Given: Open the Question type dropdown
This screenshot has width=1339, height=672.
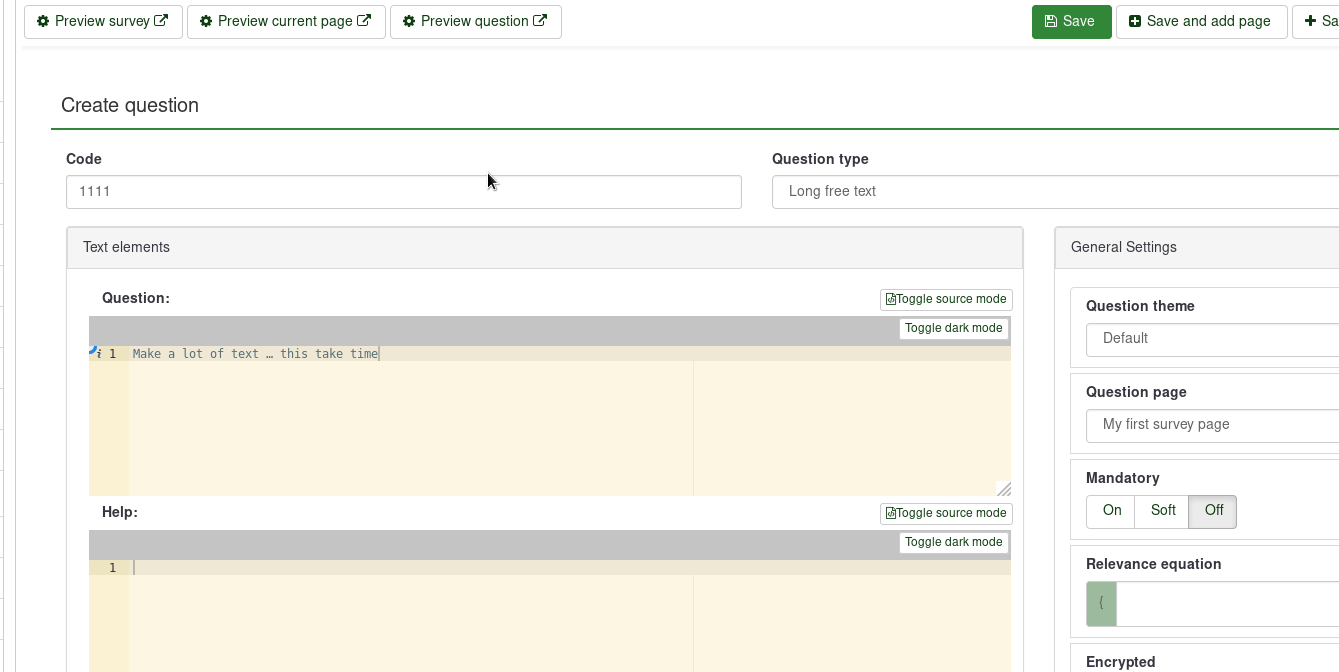Looking at the screenshot, I should (1055, 192).
